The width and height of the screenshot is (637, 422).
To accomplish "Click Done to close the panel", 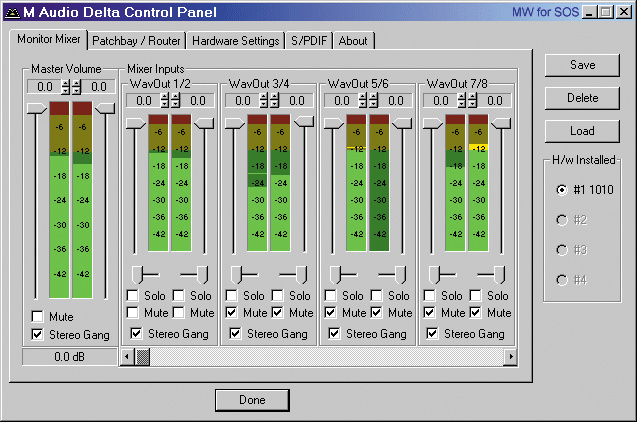I will tap(252, 400).
